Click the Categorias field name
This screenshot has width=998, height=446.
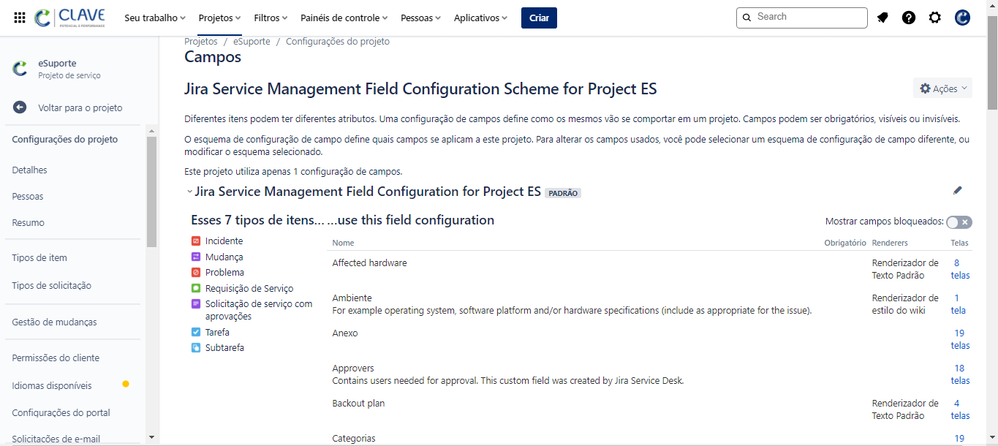354,438
